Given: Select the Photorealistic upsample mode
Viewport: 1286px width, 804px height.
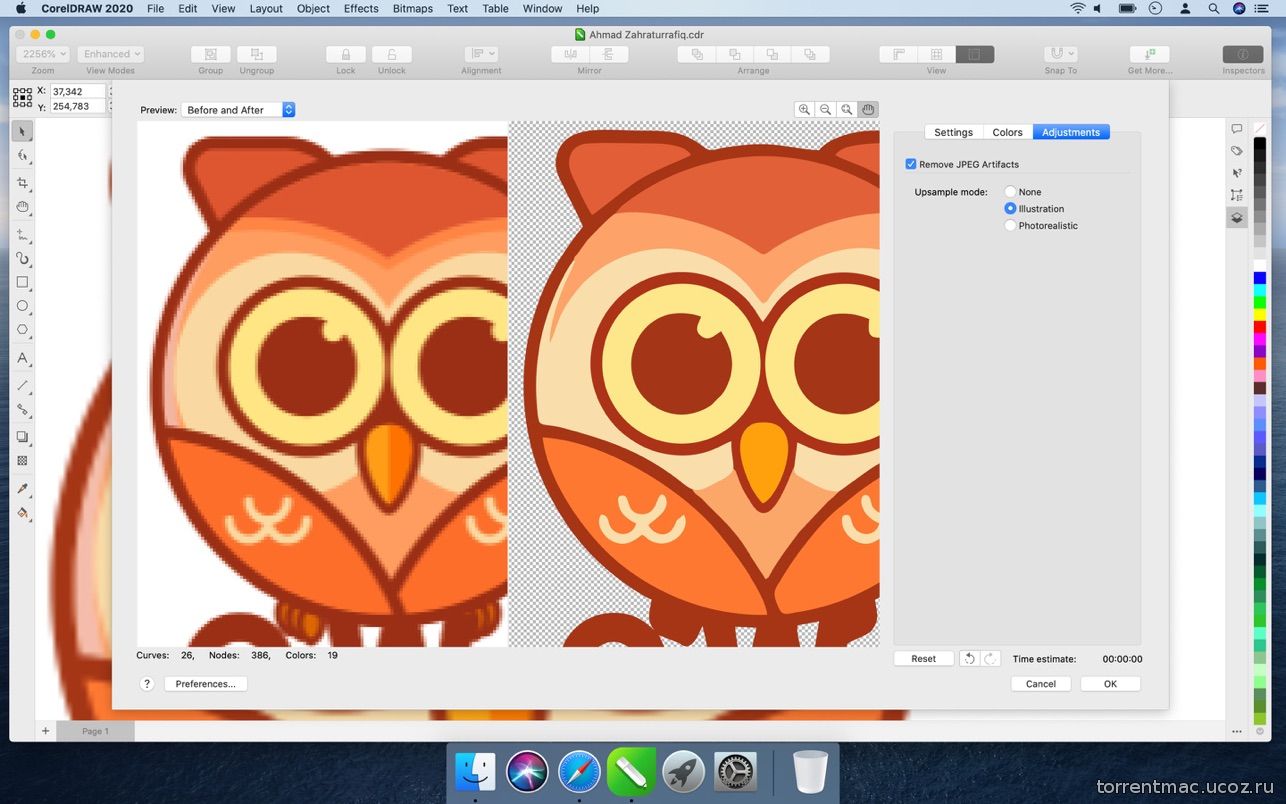Looking at the screenshot, I should coord(1010,226).
